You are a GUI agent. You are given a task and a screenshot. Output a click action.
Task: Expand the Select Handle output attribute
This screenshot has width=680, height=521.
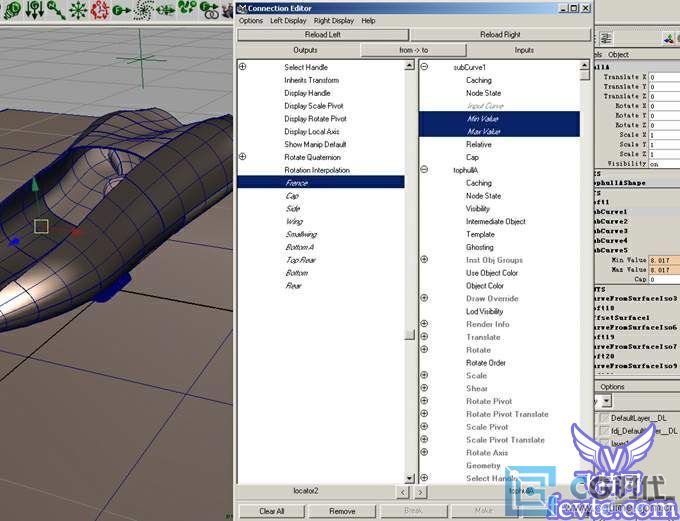pyautogui.click(x=243, y=66)
